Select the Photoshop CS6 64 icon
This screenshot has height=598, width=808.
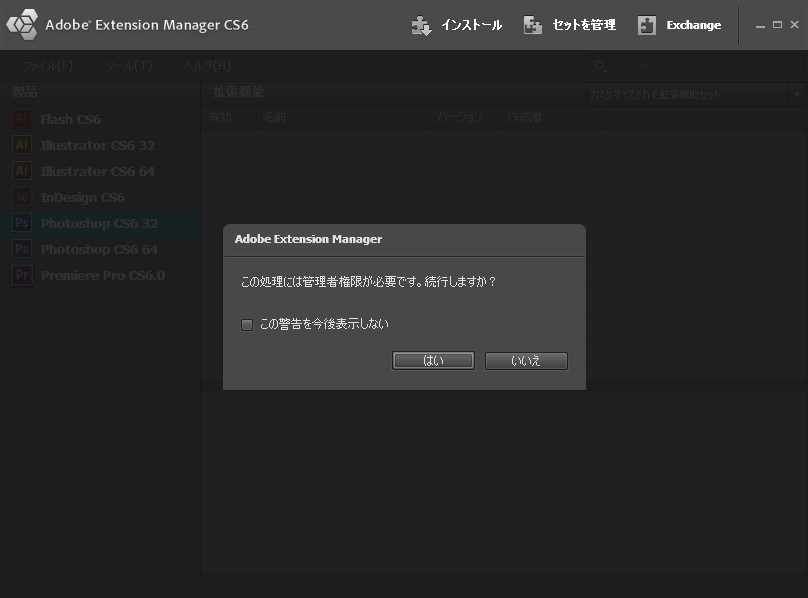[22, 249]
